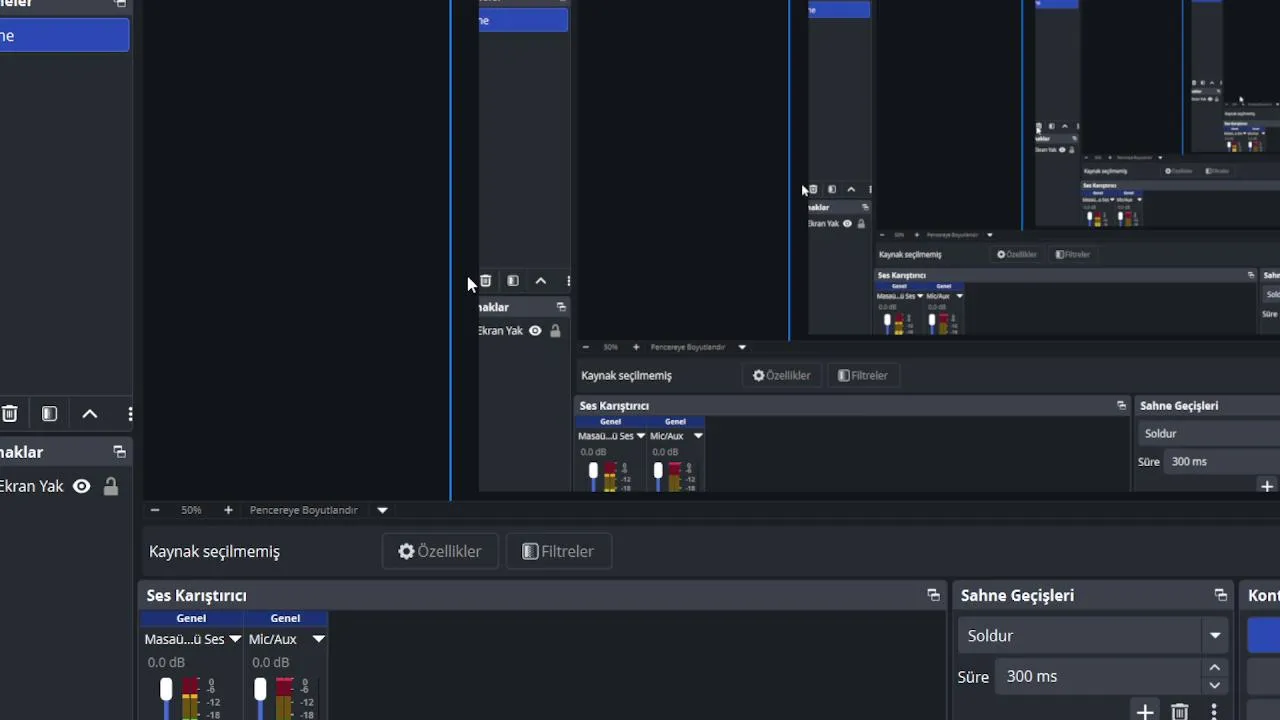1280x720 pixels.
Task: Click Filtreler button in largest nested preview
Action: point(863,375)
